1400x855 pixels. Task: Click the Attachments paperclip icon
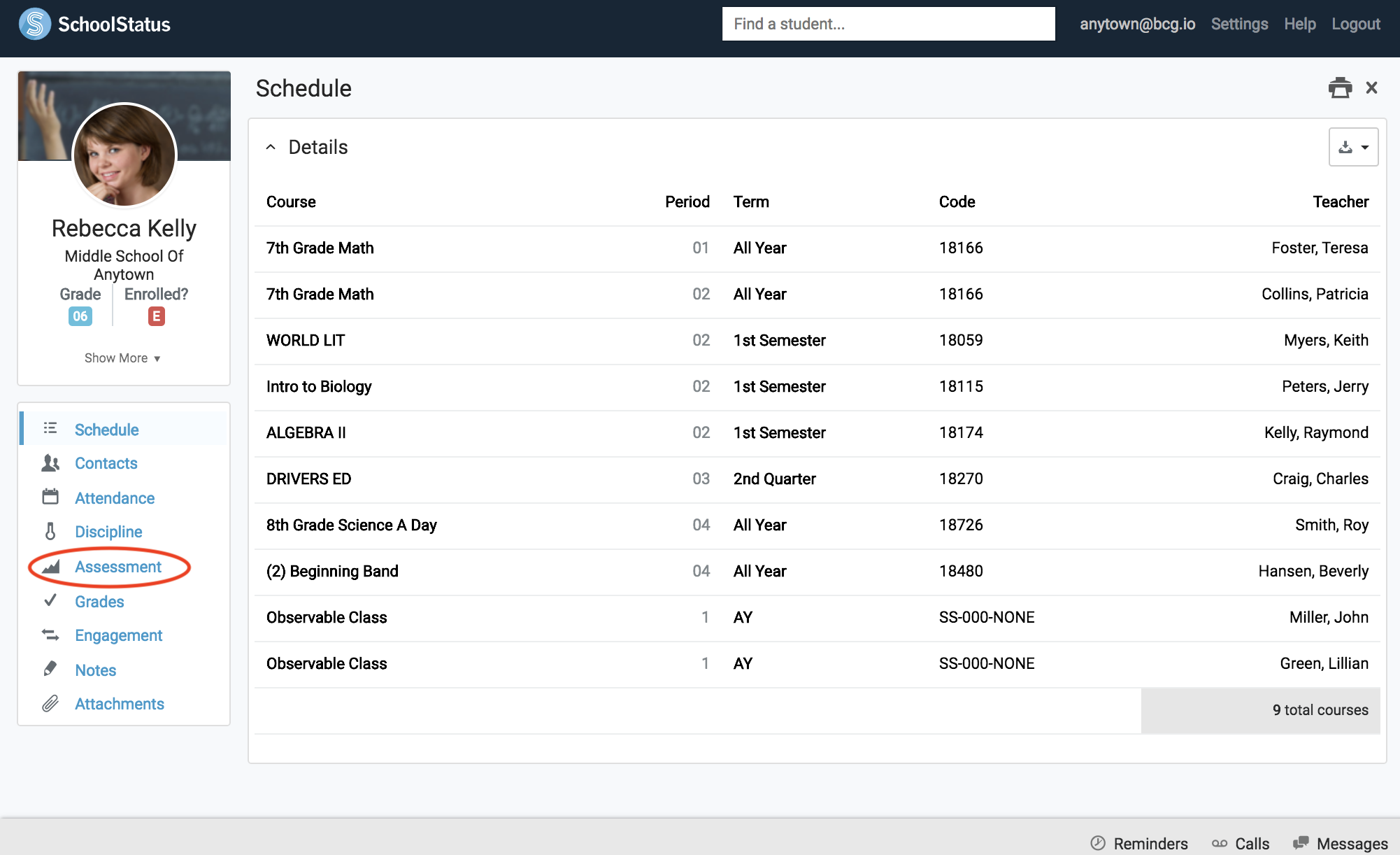point(50,704)
